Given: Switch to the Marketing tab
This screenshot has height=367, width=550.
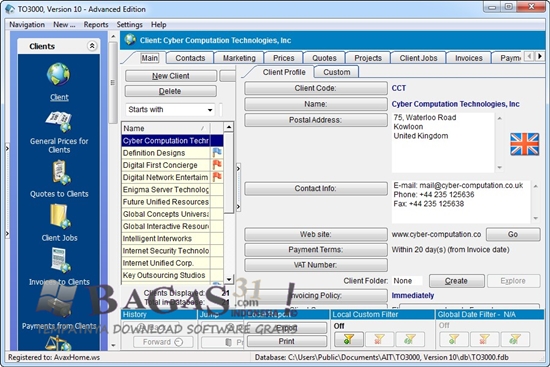Looking at the screenshot, I should click(239, 58).
